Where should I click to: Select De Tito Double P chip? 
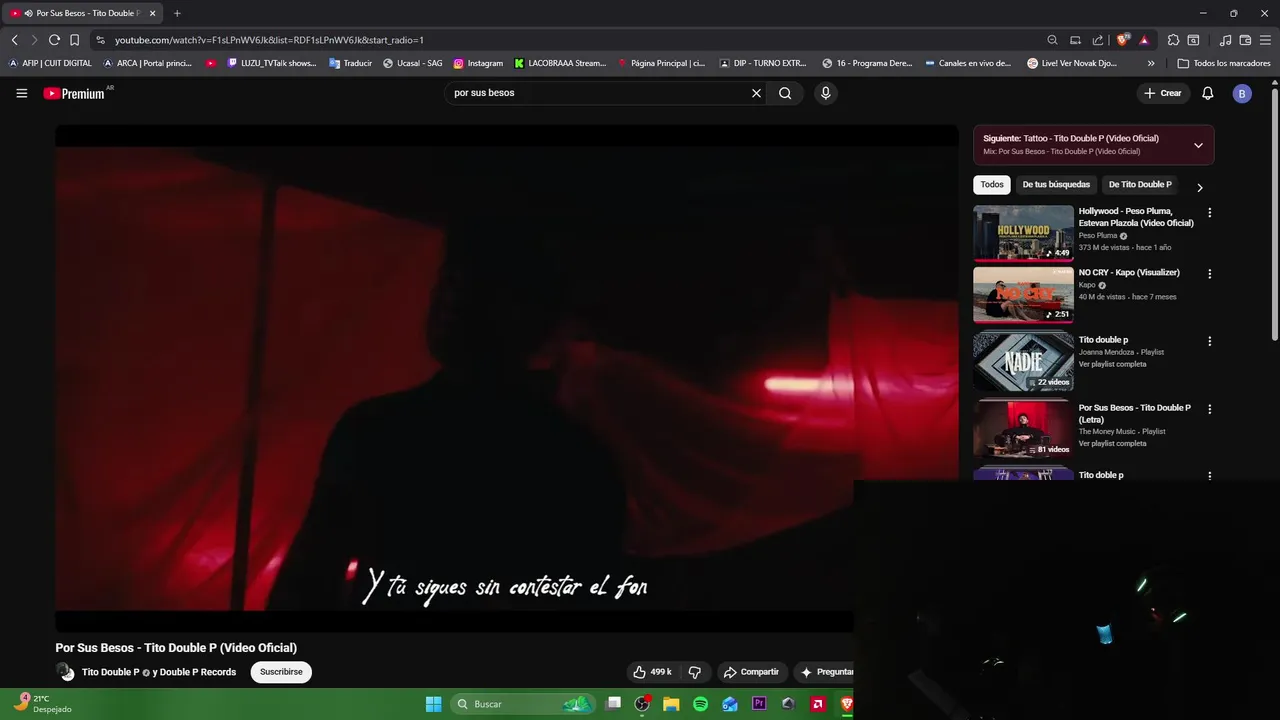(1140, 185)
